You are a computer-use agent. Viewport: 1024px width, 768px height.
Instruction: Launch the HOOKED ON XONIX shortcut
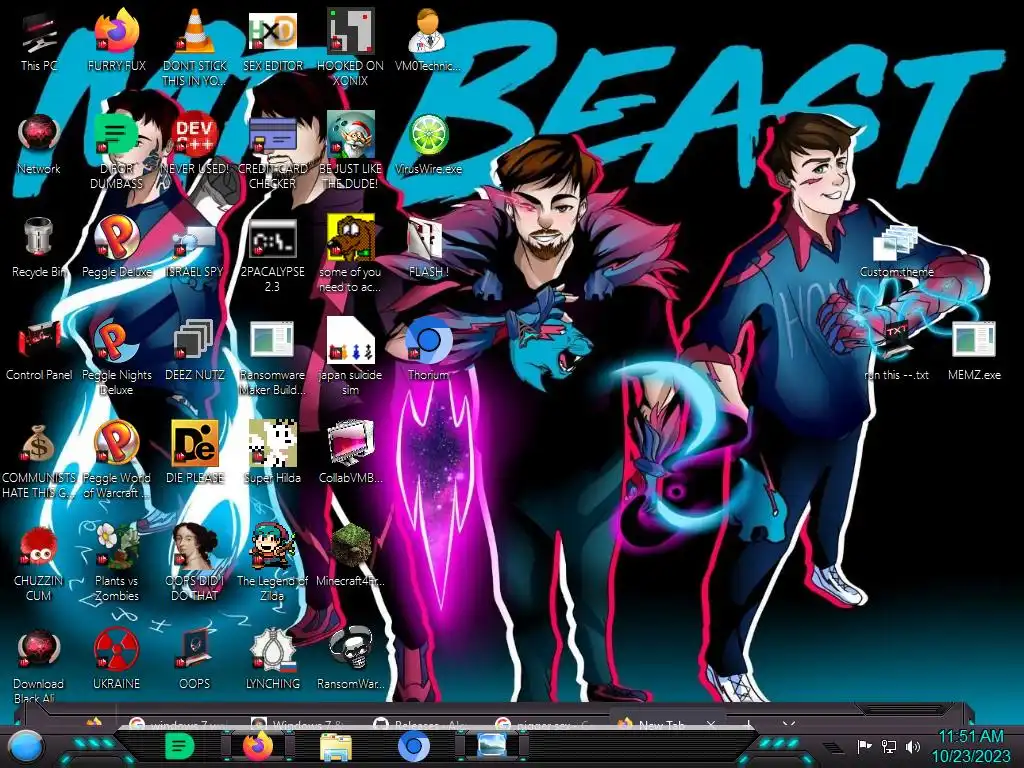[351, 47]
